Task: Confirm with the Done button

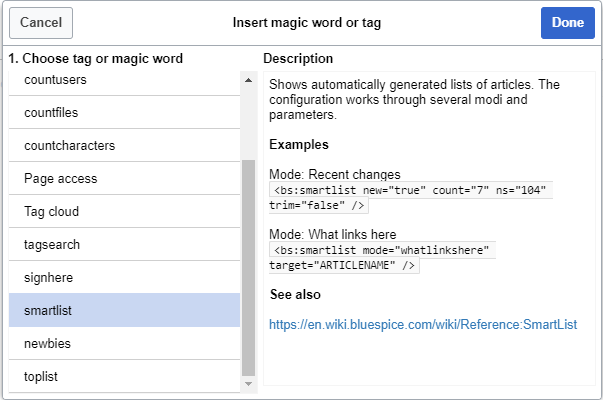Action: [x=568, y=23]
